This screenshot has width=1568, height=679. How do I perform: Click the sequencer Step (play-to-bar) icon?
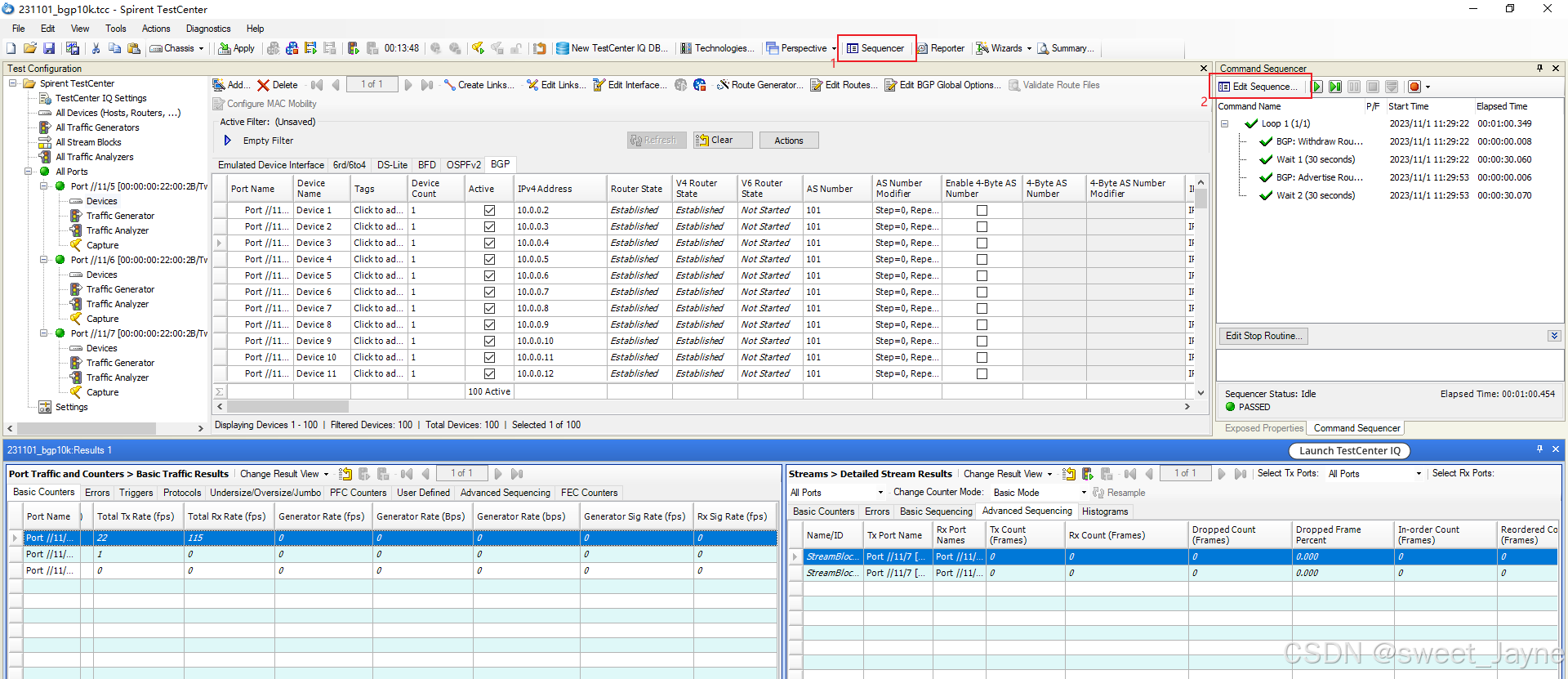click(x=1335, y=87)
